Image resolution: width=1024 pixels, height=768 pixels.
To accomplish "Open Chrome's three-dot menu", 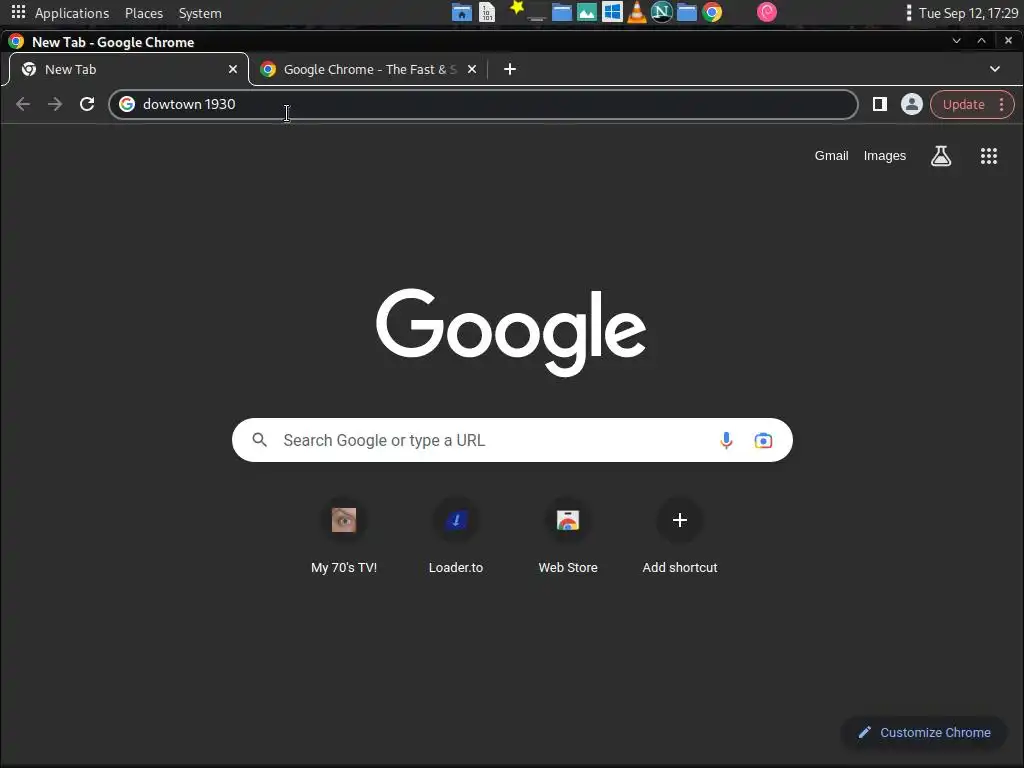I will tap(1002, 104).
